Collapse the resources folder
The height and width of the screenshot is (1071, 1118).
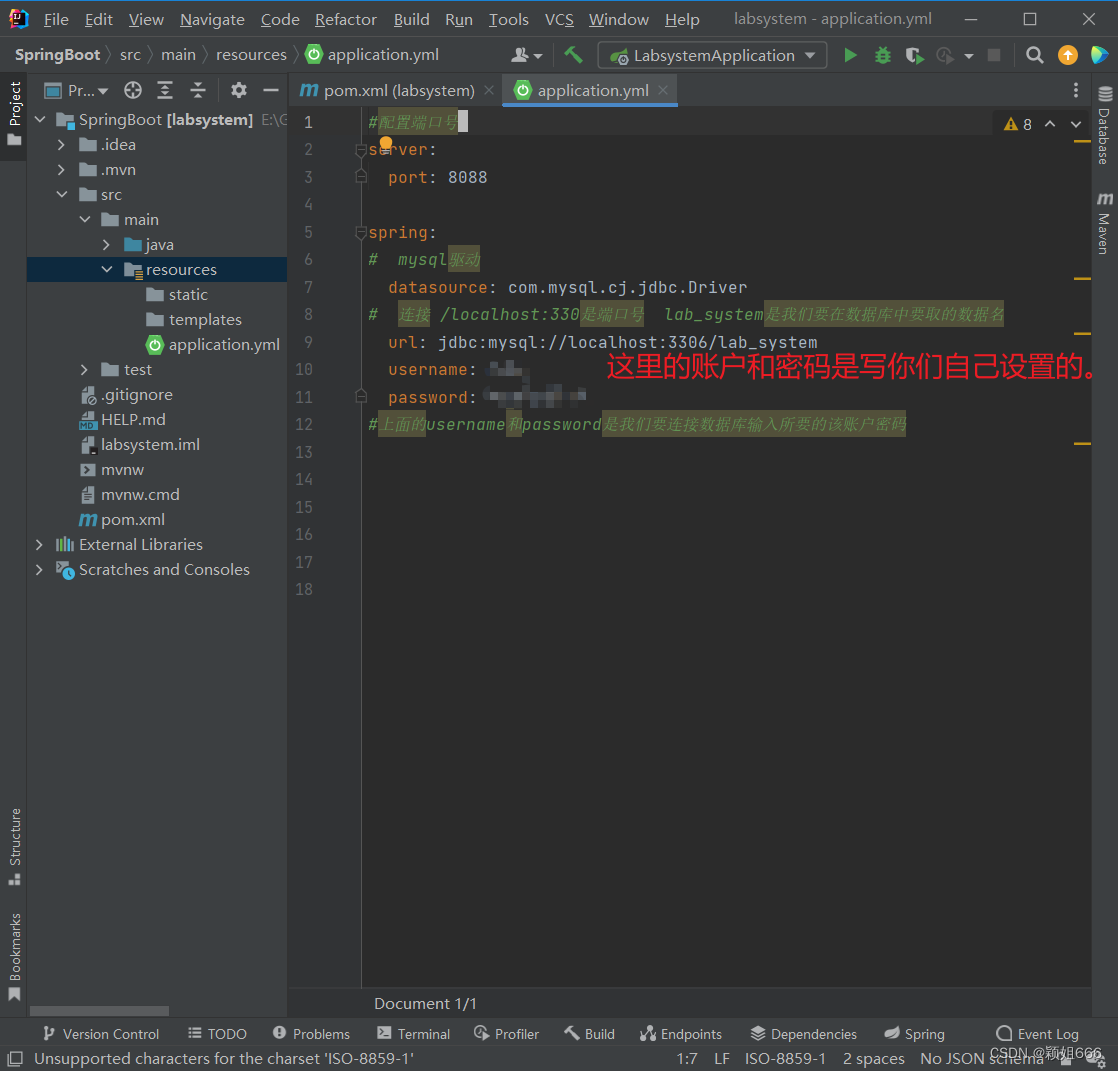[x=107, y=269]
